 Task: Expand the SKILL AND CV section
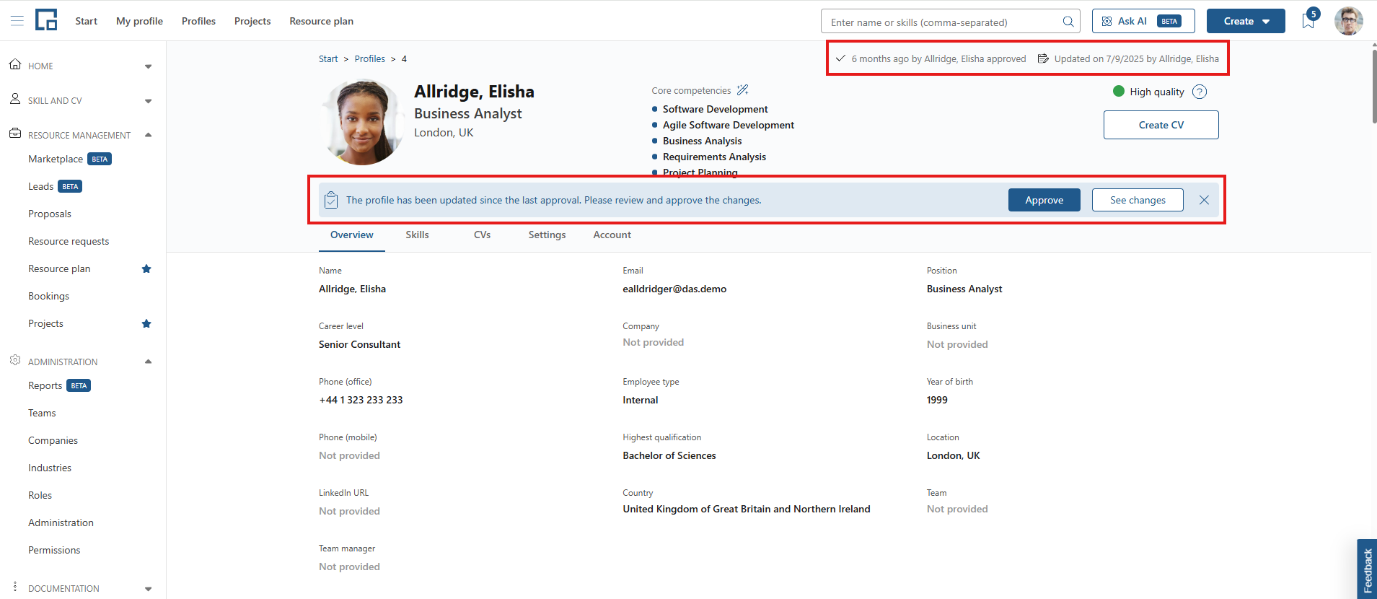(x=148, y=101)
